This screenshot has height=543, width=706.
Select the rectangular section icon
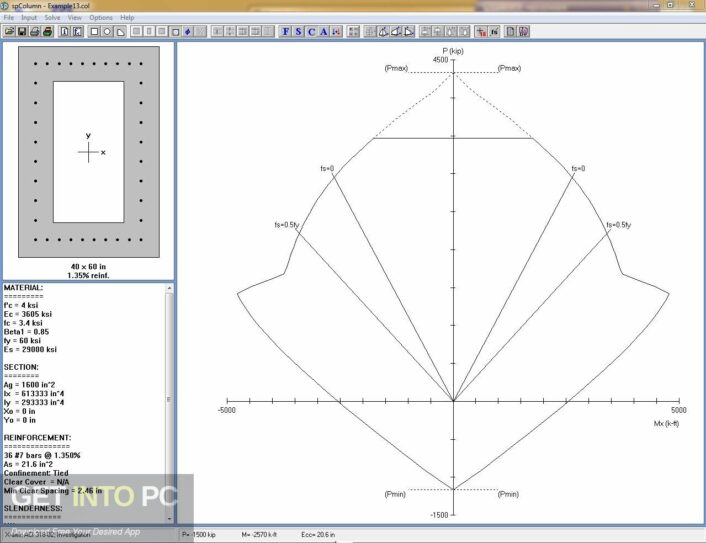pos(95,32)
